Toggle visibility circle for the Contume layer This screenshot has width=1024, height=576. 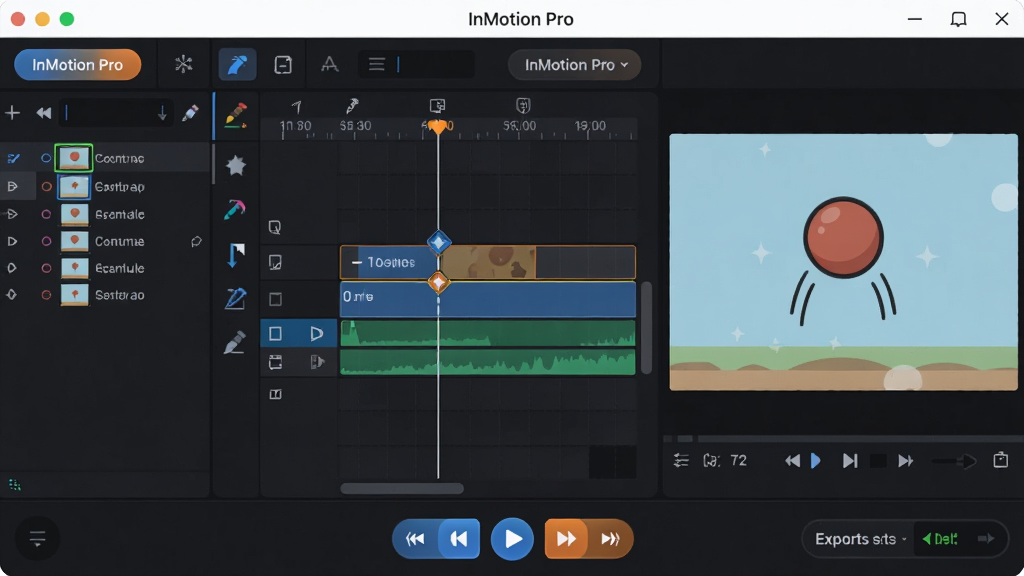[46, 242]
